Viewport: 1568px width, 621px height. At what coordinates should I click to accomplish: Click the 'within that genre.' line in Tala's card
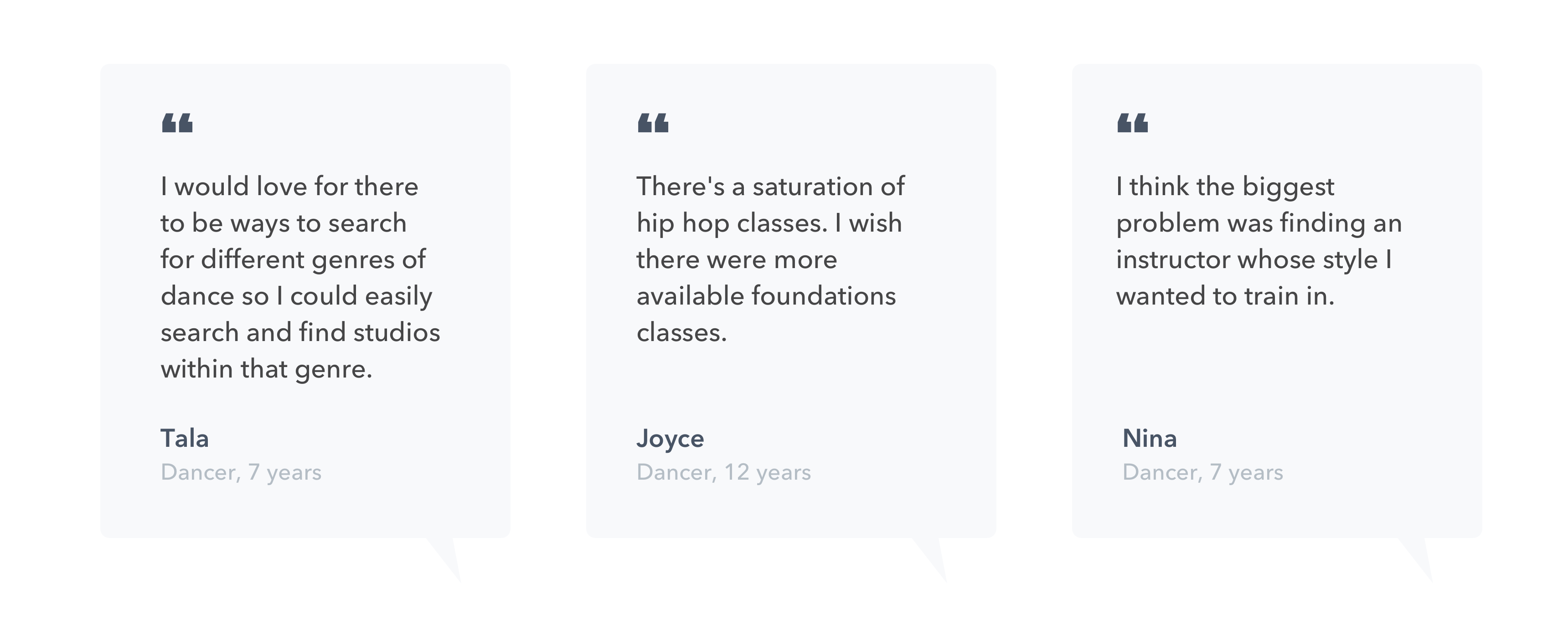click(267, 370)
